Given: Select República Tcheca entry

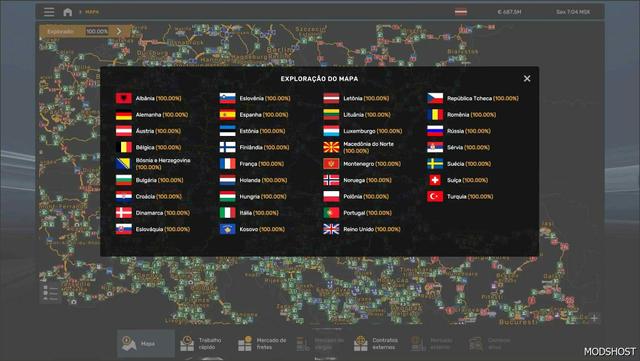Looking at the screenshot, I should click(x=473, y=98).
